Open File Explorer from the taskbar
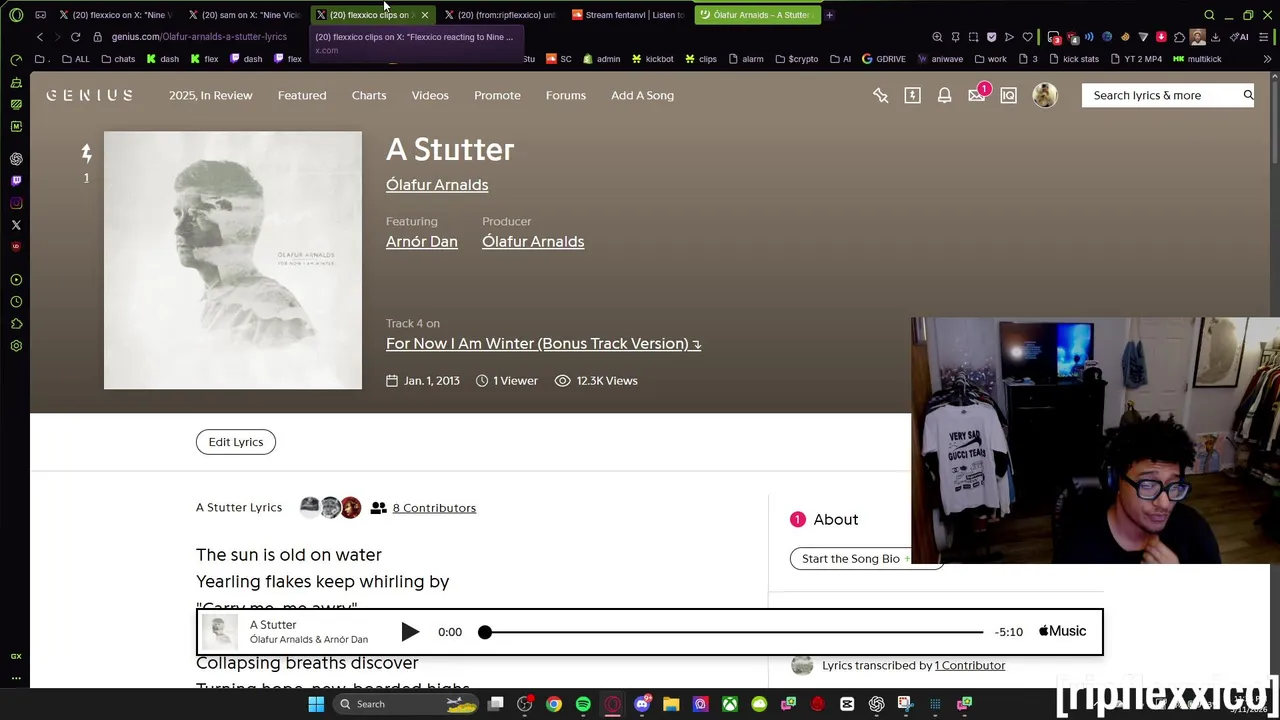Screen dimensions: 1280x720 tap(671, 704)
